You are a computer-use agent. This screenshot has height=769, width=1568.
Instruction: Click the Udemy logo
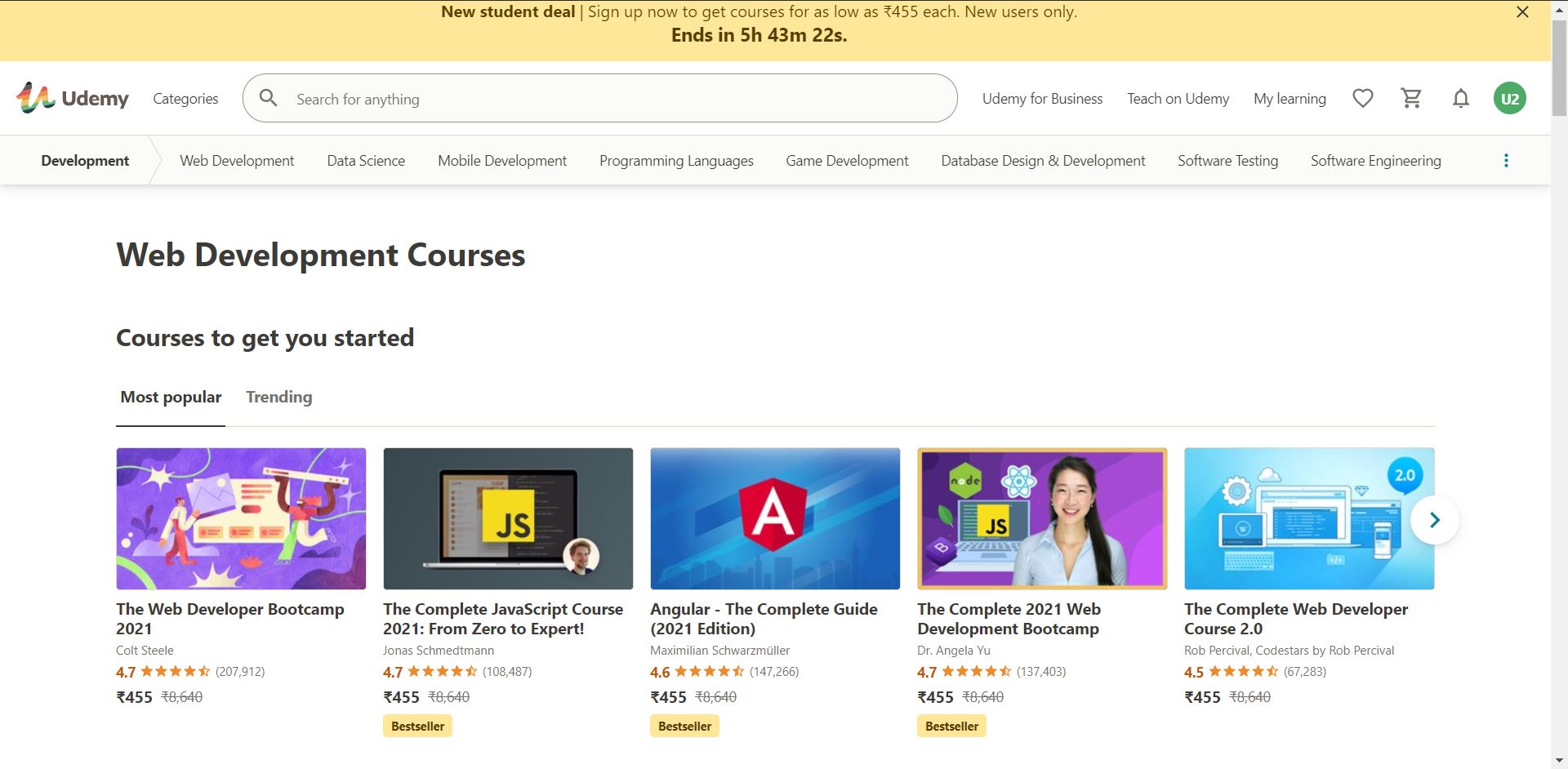[x=73, y=98]
